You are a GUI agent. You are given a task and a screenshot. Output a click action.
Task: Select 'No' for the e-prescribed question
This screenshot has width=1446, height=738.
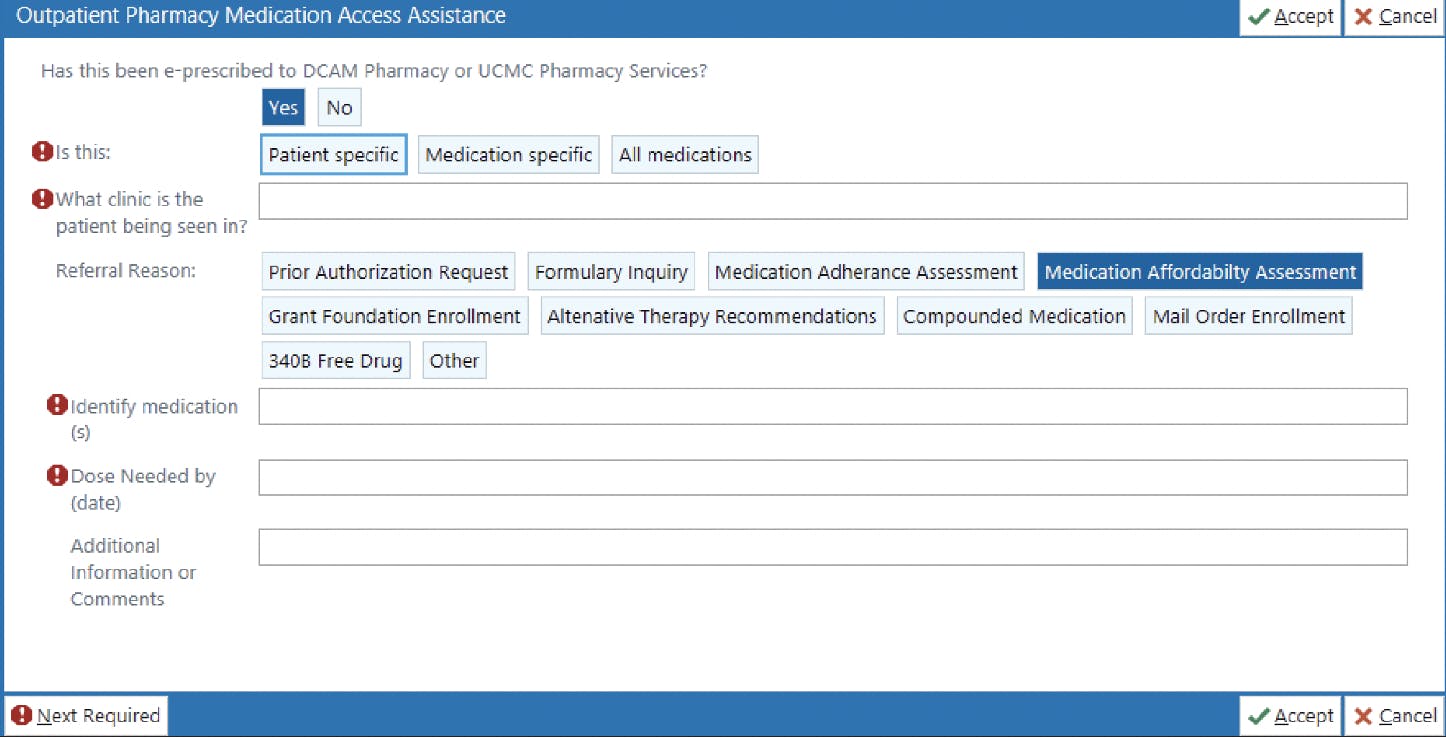(x=338, y=106)
